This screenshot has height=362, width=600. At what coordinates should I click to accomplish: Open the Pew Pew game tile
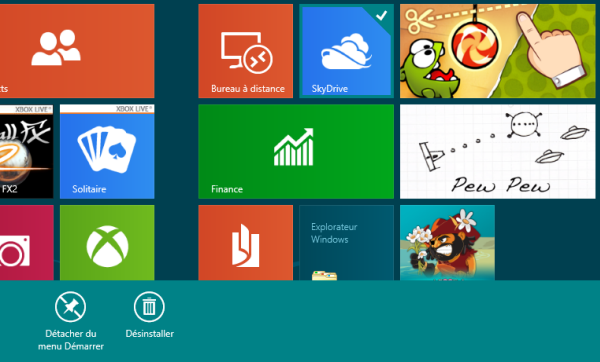(x=497, y=152)
